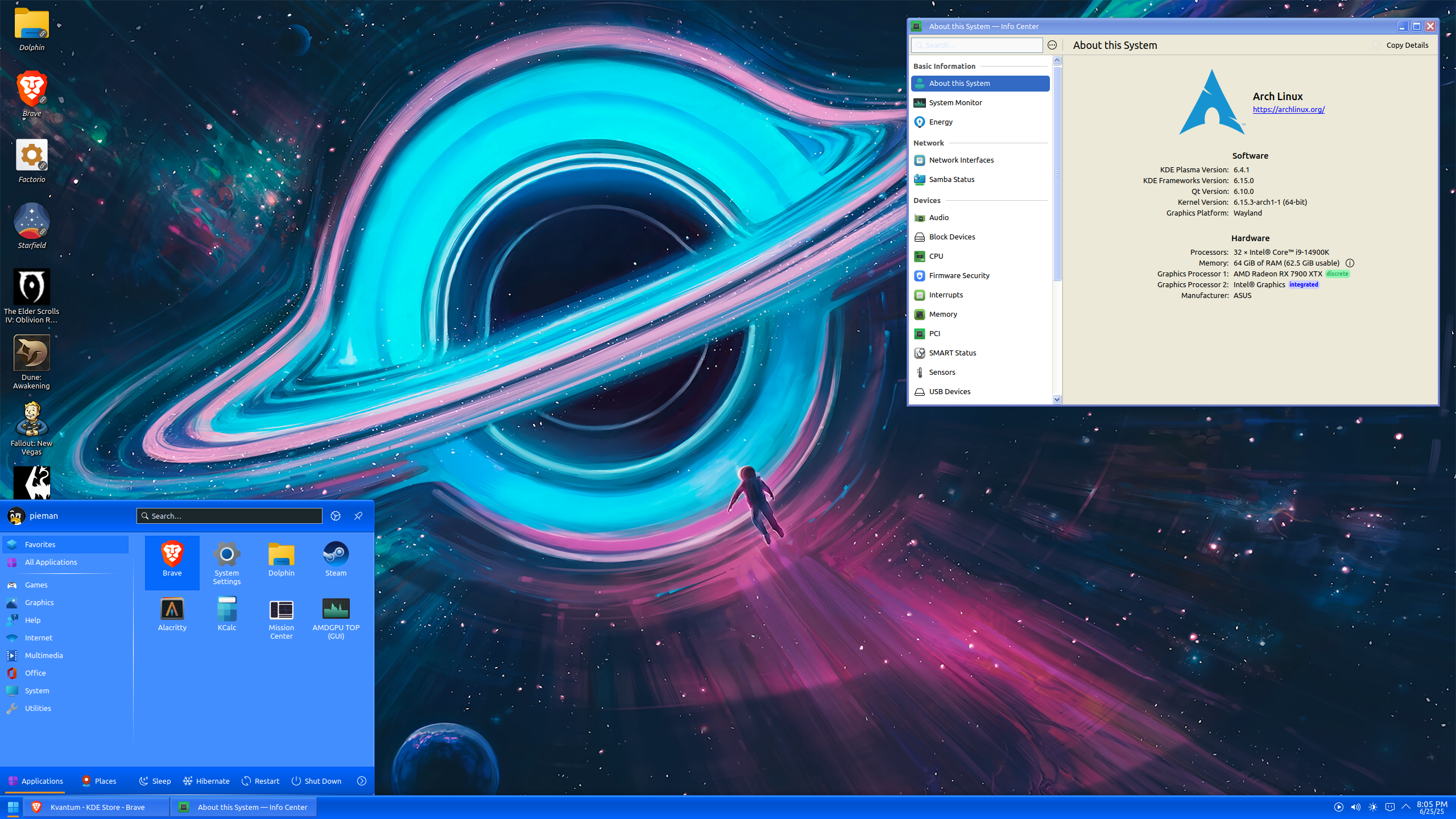Click the media player tray icon
Screen dimensions: 1456x819
(x=1339, y=807)
